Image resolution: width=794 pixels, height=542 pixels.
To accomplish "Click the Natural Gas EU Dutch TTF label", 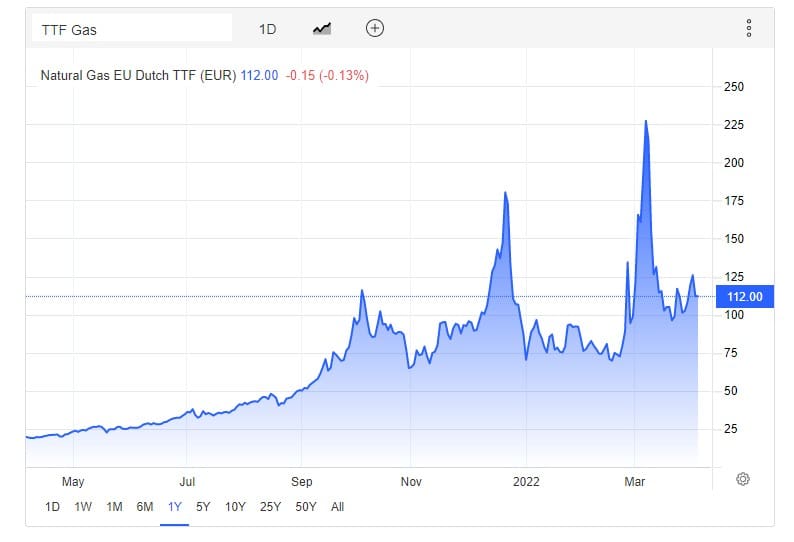I will (137, 75).
